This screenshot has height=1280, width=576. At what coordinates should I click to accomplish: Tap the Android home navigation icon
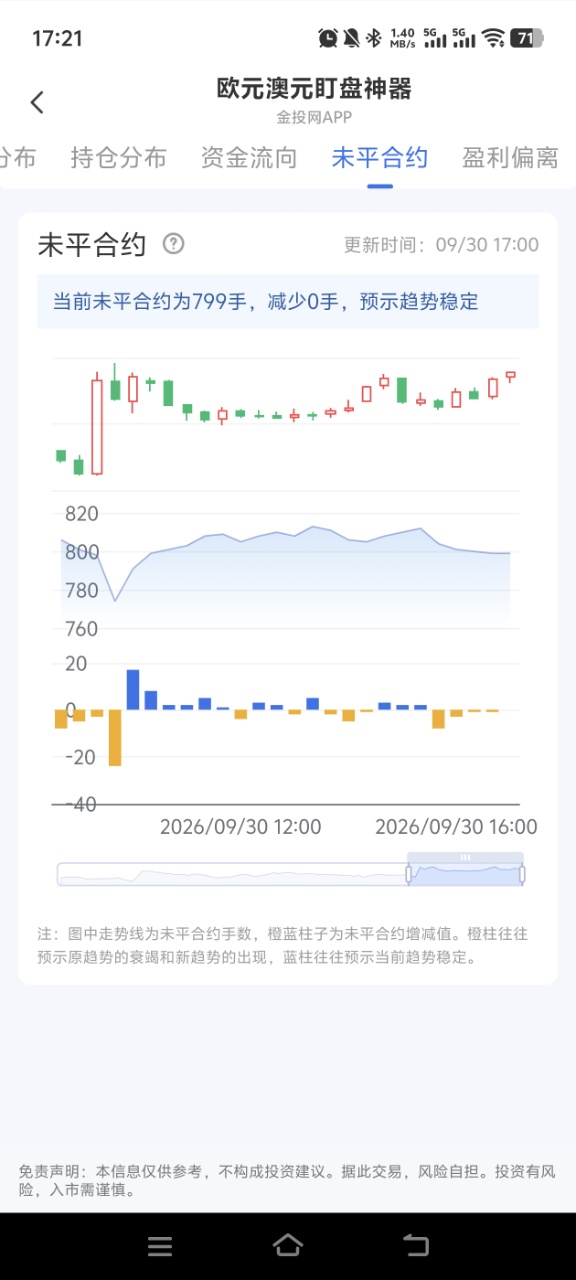(288, 1245)
